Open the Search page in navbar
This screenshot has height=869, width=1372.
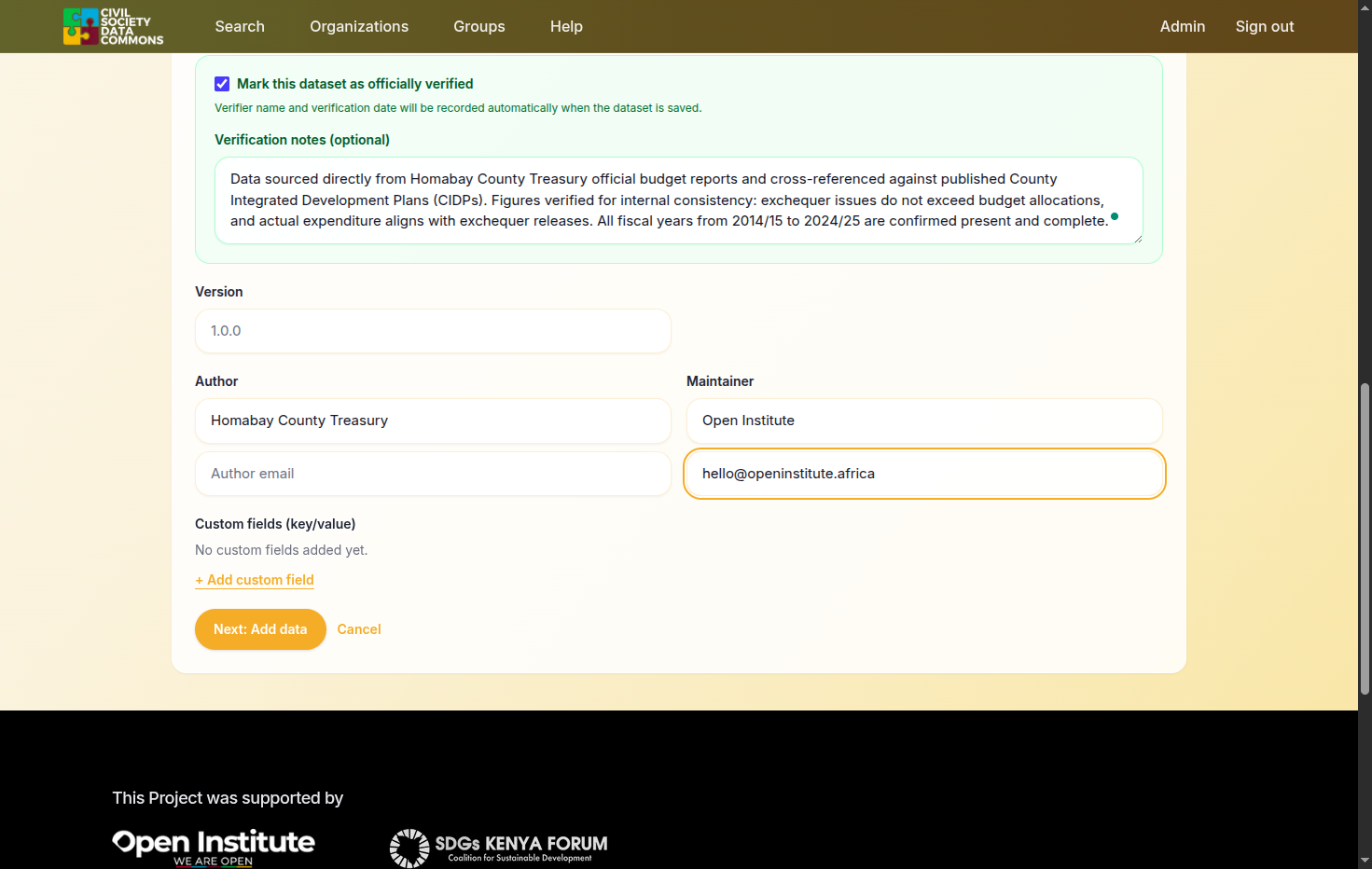[x=240, y=26]
